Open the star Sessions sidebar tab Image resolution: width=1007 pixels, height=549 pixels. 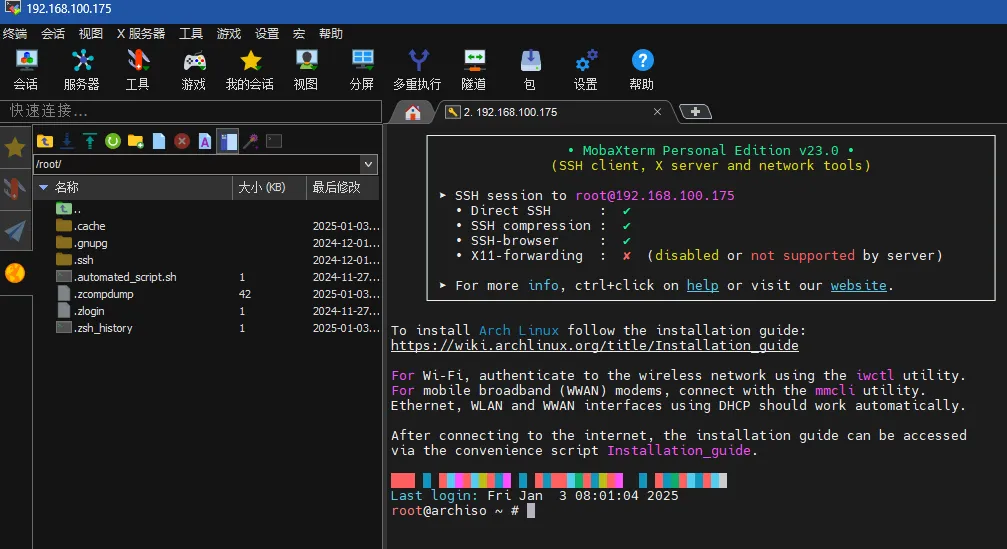click(x=15, y=148)
